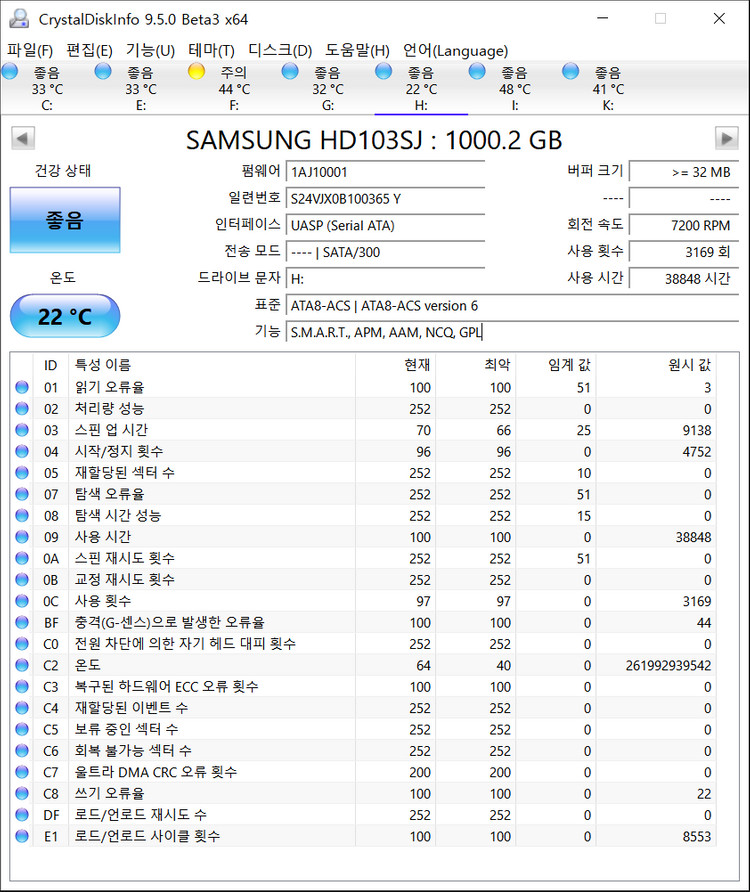Select the row 쓰기 오류율
Viewport: 750px width, 892px height.
(363, 794)
